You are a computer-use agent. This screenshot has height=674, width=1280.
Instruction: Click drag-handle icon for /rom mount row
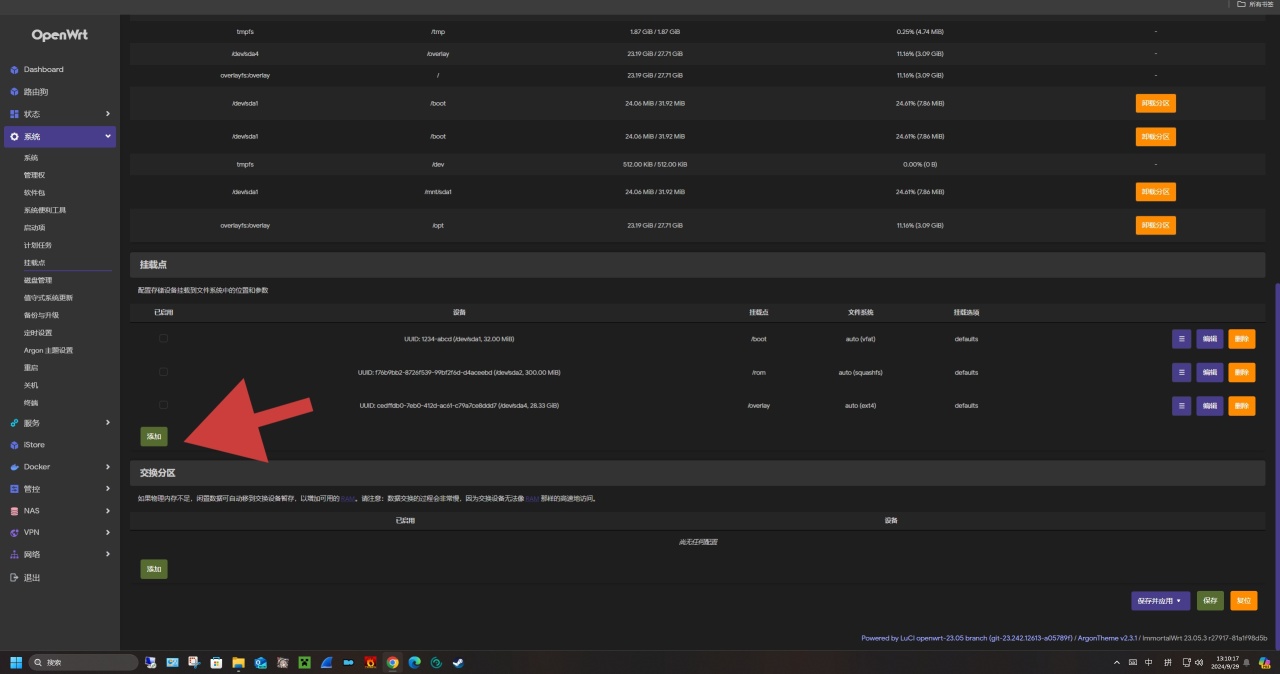[1181, 372]
